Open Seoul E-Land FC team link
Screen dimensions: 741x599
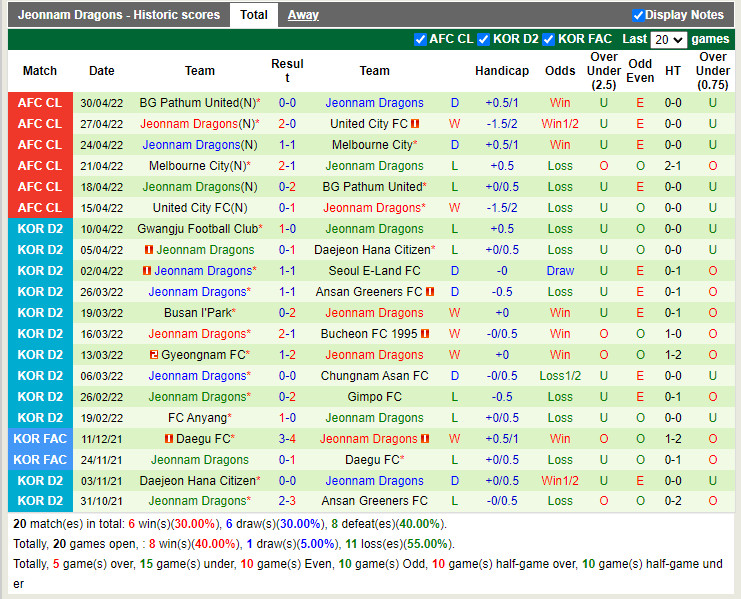[x=374, y=271]
